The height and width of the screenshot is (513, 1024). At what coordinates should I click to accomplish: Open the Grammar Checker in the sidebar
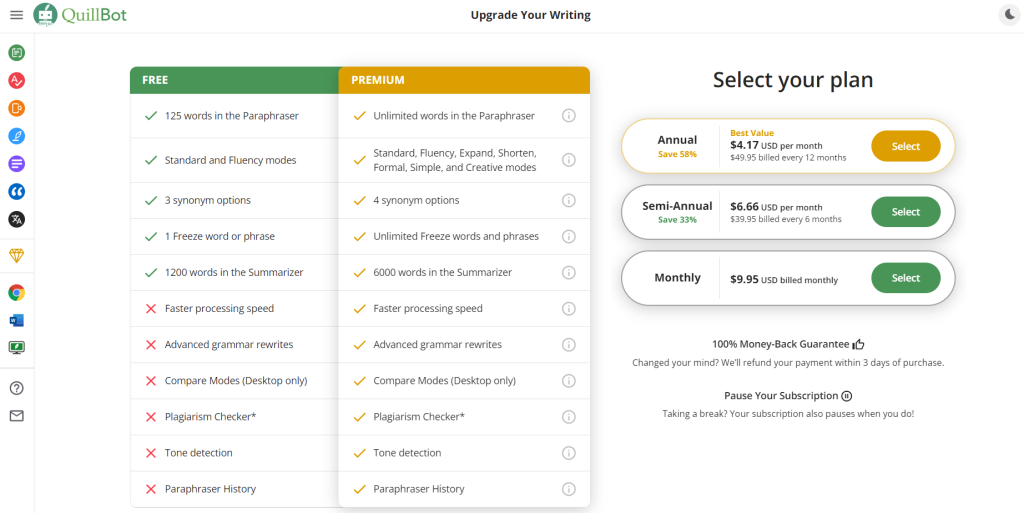click(x=16, y=80)
